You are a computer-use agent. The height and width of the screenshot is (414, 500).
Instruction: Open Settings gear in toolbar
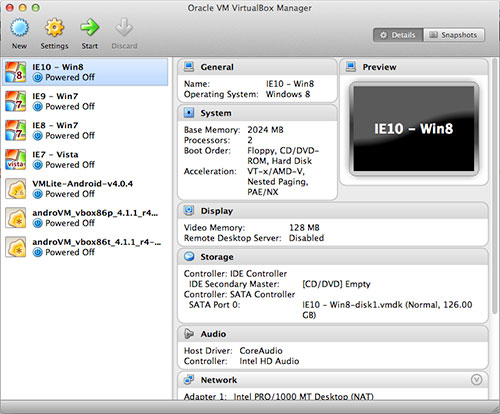pyautogui.click(x=54, y=28)
